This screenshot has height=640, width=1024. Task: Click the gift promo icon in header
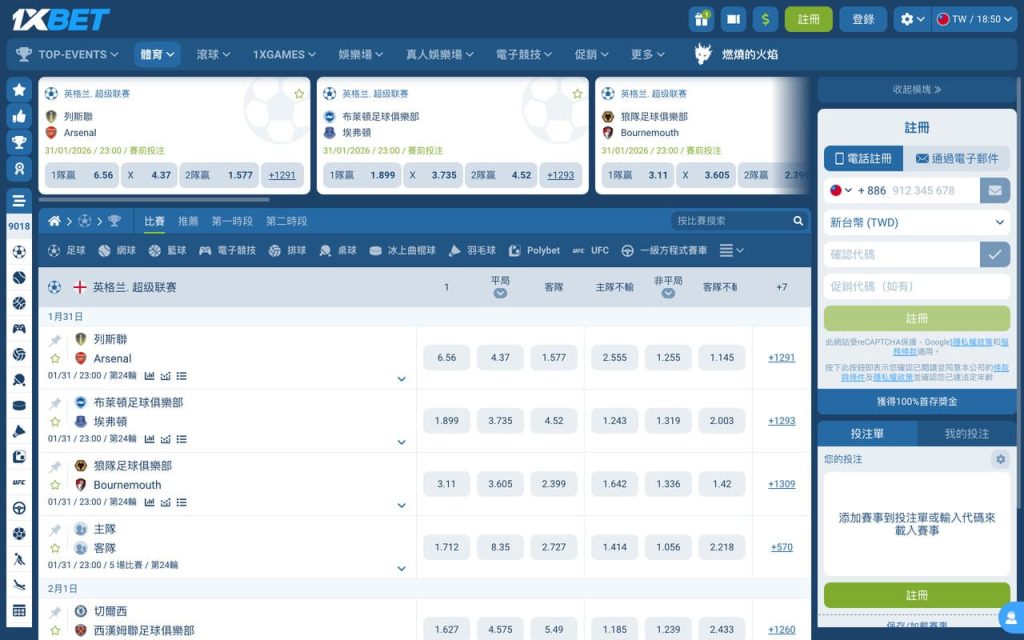click(700, 18)
